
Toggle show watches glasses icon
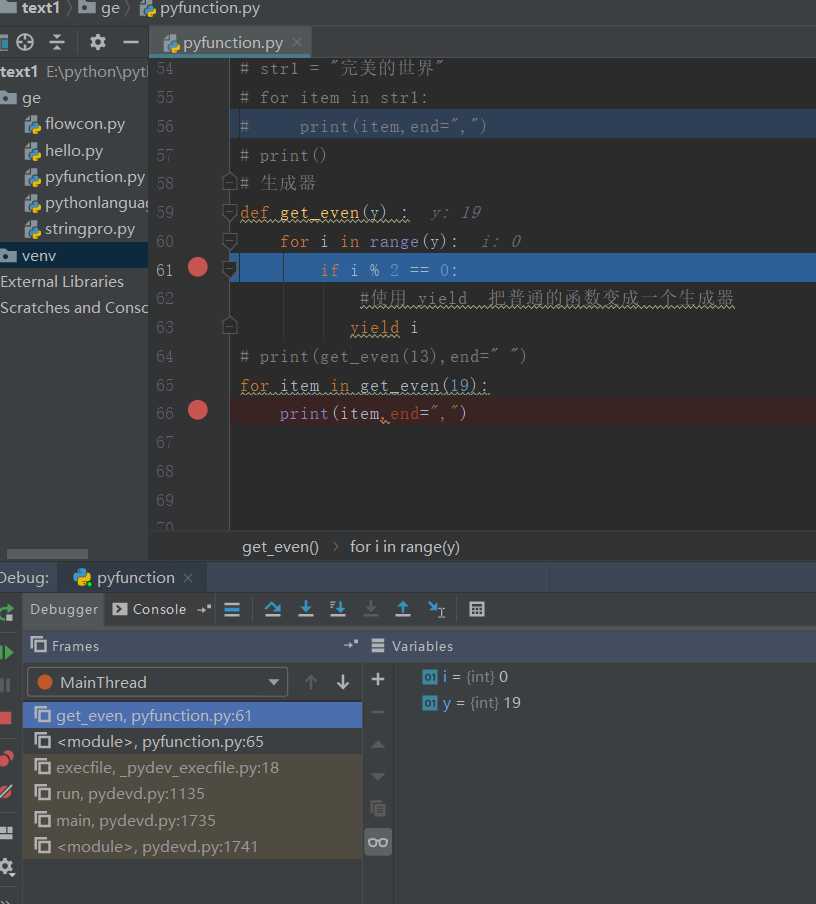tap(378, 842)
